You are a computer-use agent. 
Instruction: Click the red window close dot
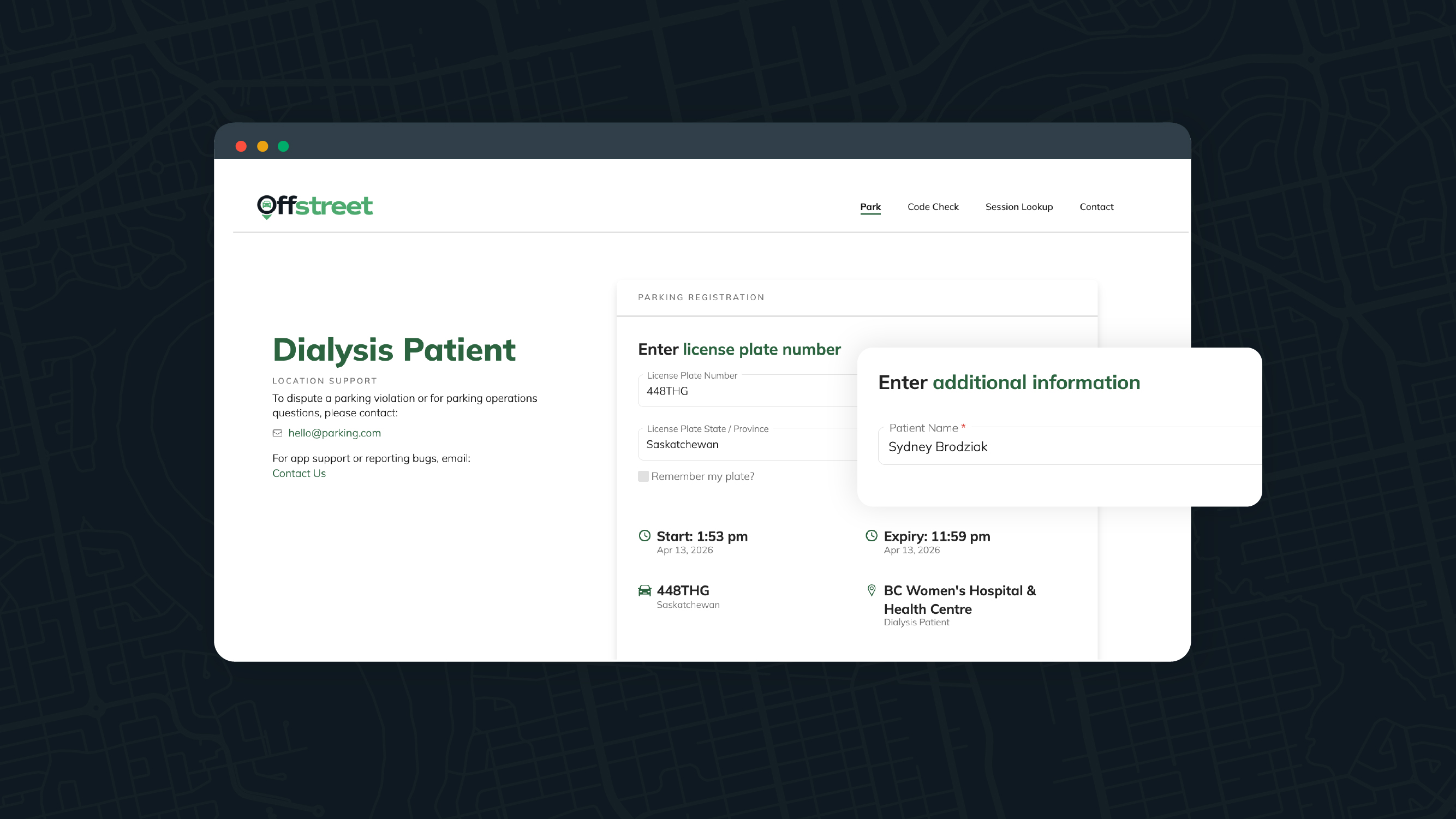[241, 146]
